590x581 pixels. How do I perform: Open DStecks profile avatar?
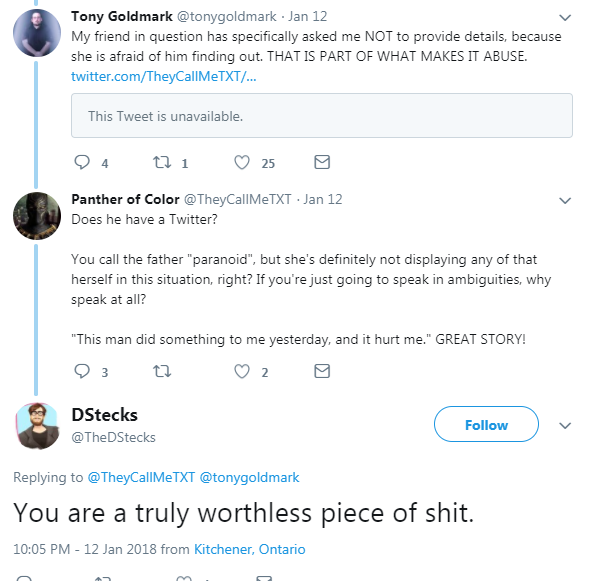37,426
